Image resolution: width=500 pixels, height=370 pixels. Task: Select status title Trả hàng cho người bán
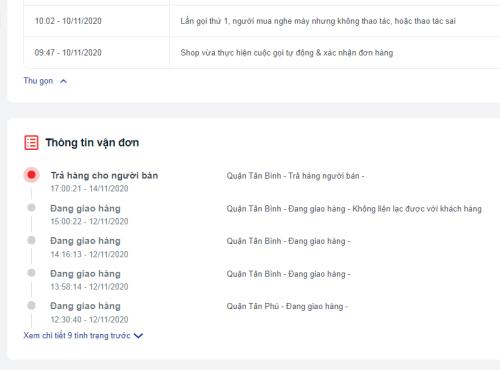pyautogui.click(x=104, y=176)
